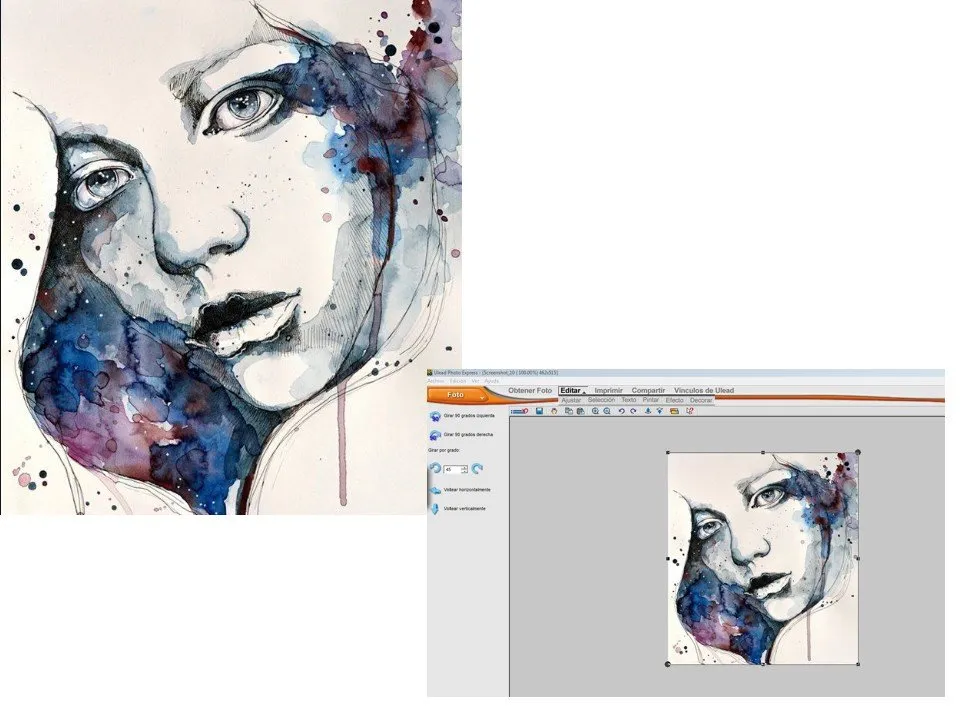This screenshot has height=720, width=960.
Task: Rotate clockwise by degree arrow icon
Action: pyautogui.click(x=477, y=469)
